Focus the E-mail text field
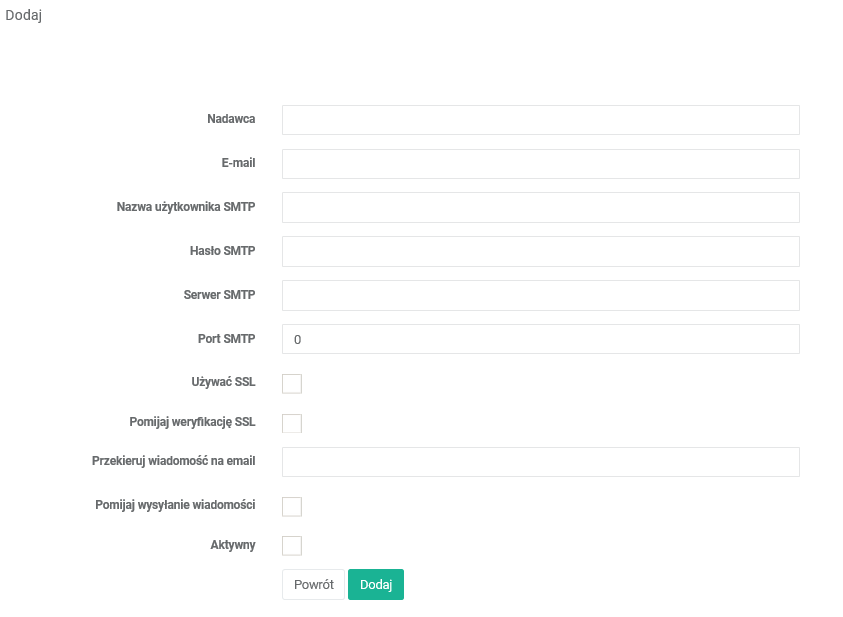 tap(540, 164)
